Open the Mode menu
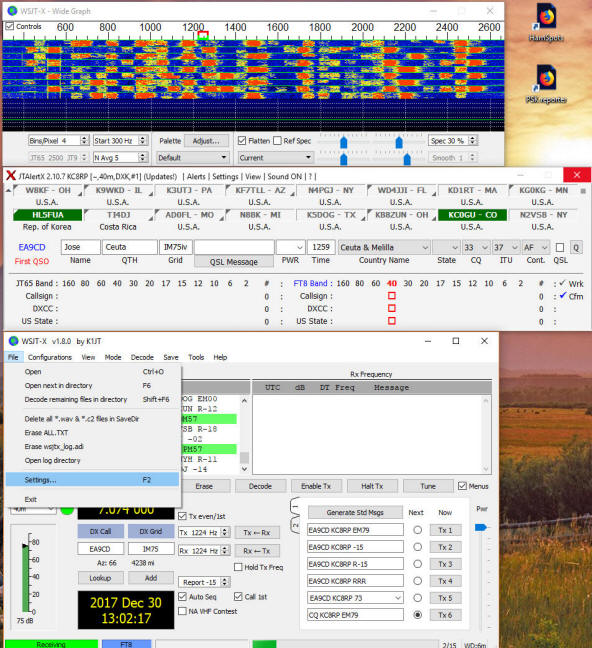The height and width of the screenshot is (648, 592). point(113,357)
